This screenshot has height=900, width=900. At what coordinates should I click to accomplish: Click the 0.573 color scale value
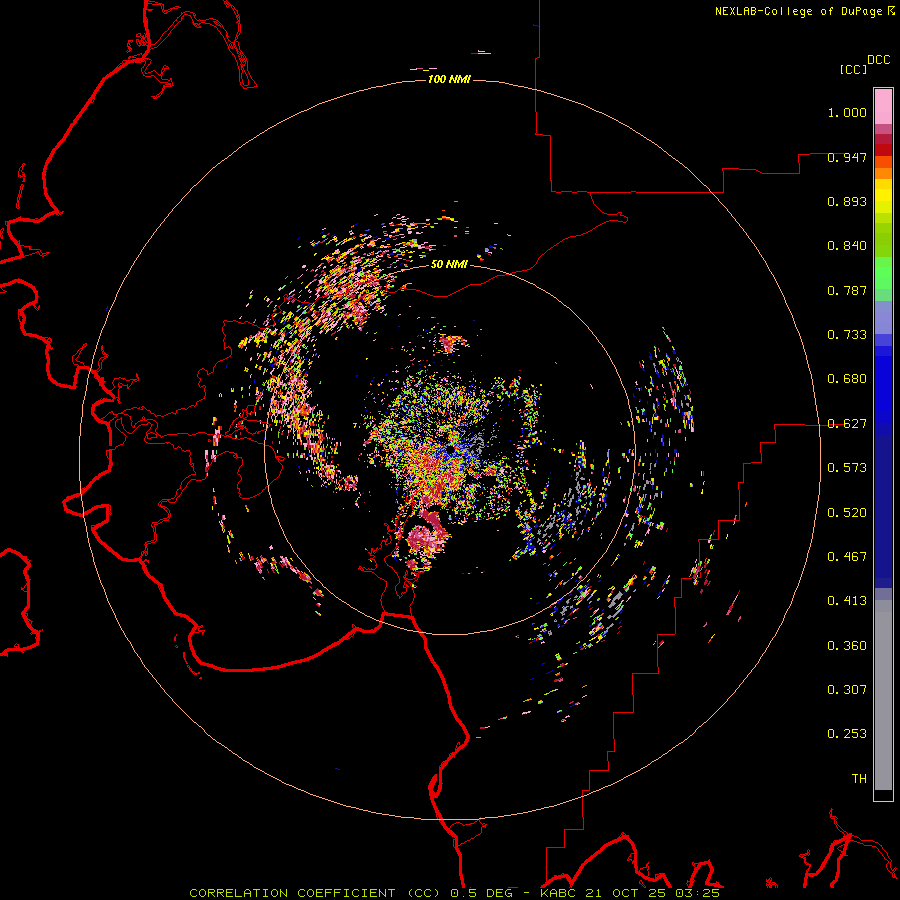[x=847, y=468]
